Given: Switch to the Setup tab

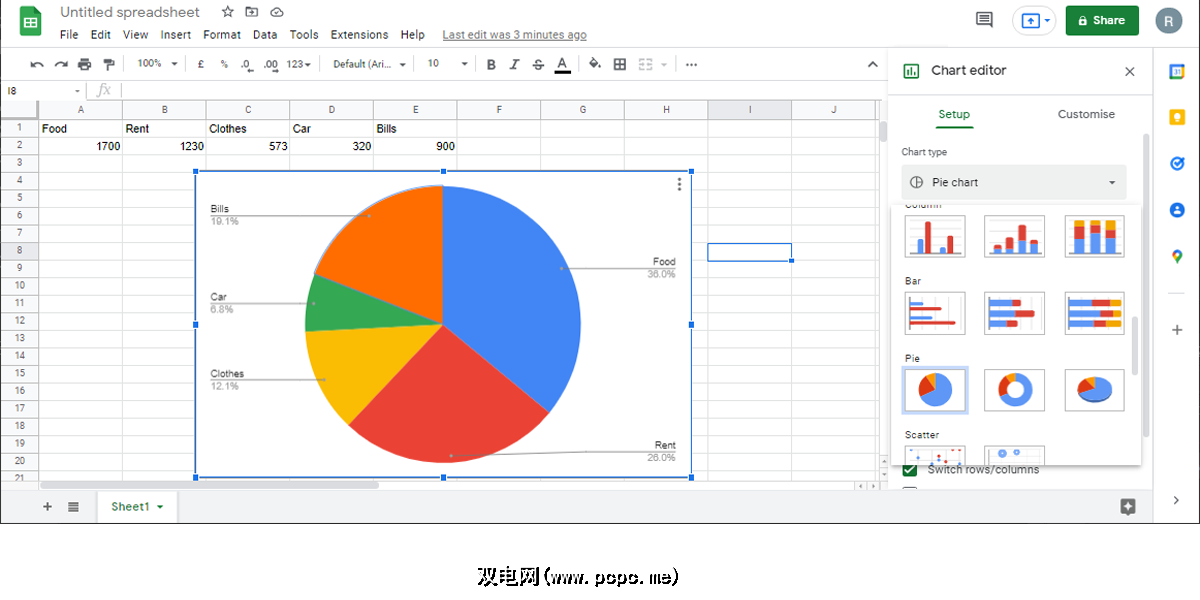Looking at the screenshot, I should [954, 114].
